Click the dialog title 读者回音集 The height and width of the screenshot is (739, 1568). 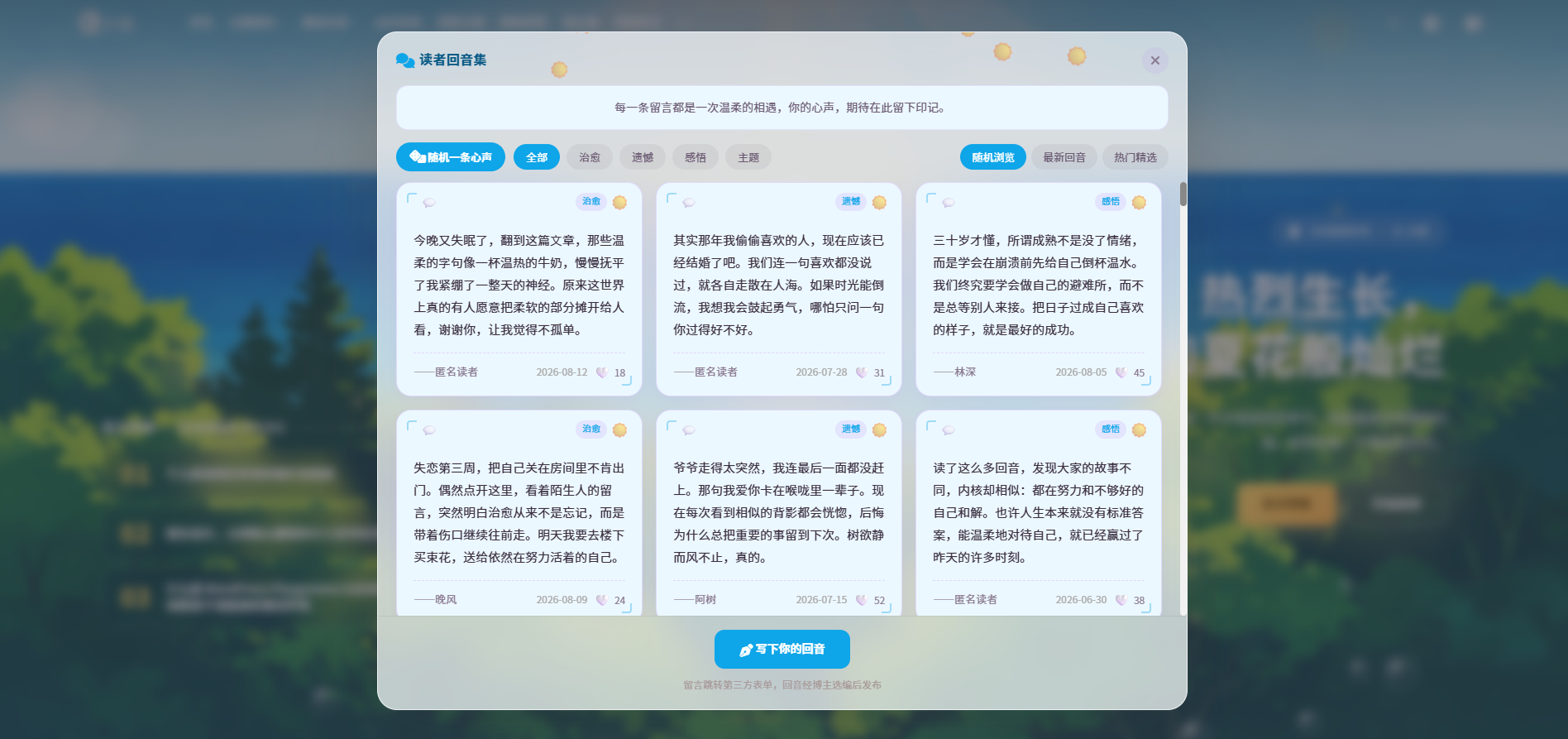coord(452,60)
